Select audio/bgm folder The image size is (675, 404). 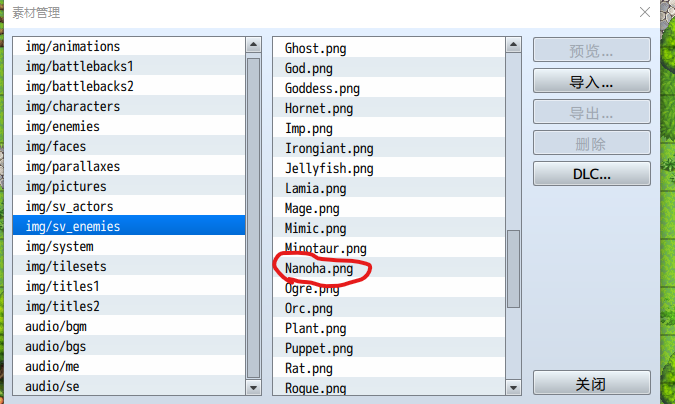click(x=129, y=326)
